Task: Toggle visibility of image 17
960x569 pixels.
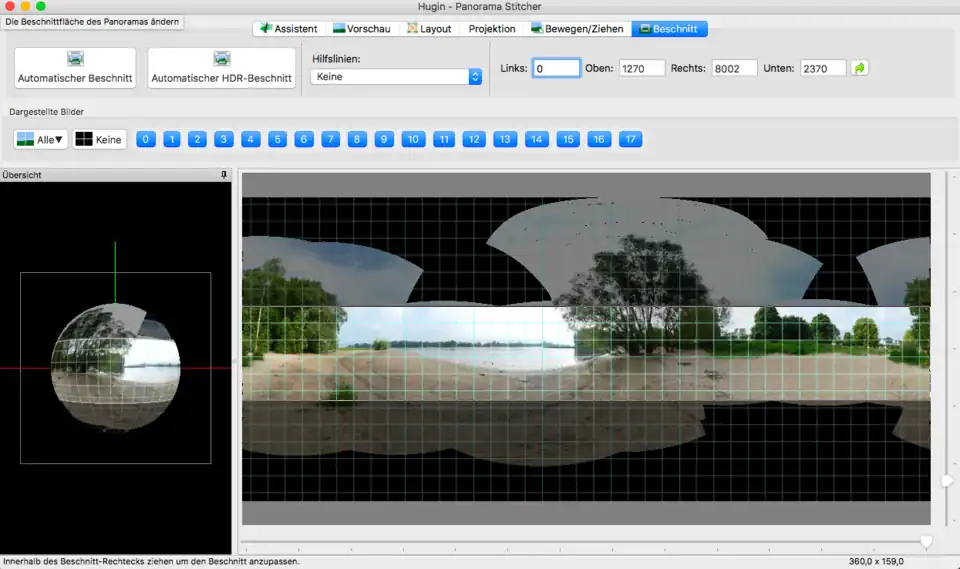Action: click(630, 140)
